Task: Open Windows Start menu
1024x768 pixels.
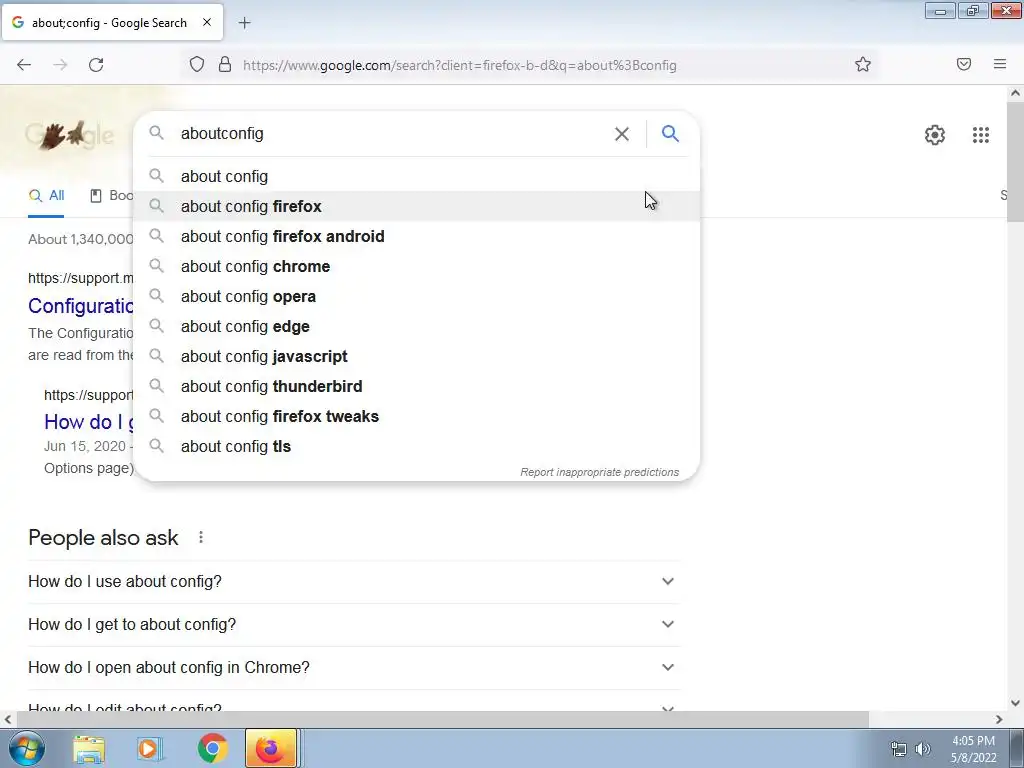Action: pos(26,748)
